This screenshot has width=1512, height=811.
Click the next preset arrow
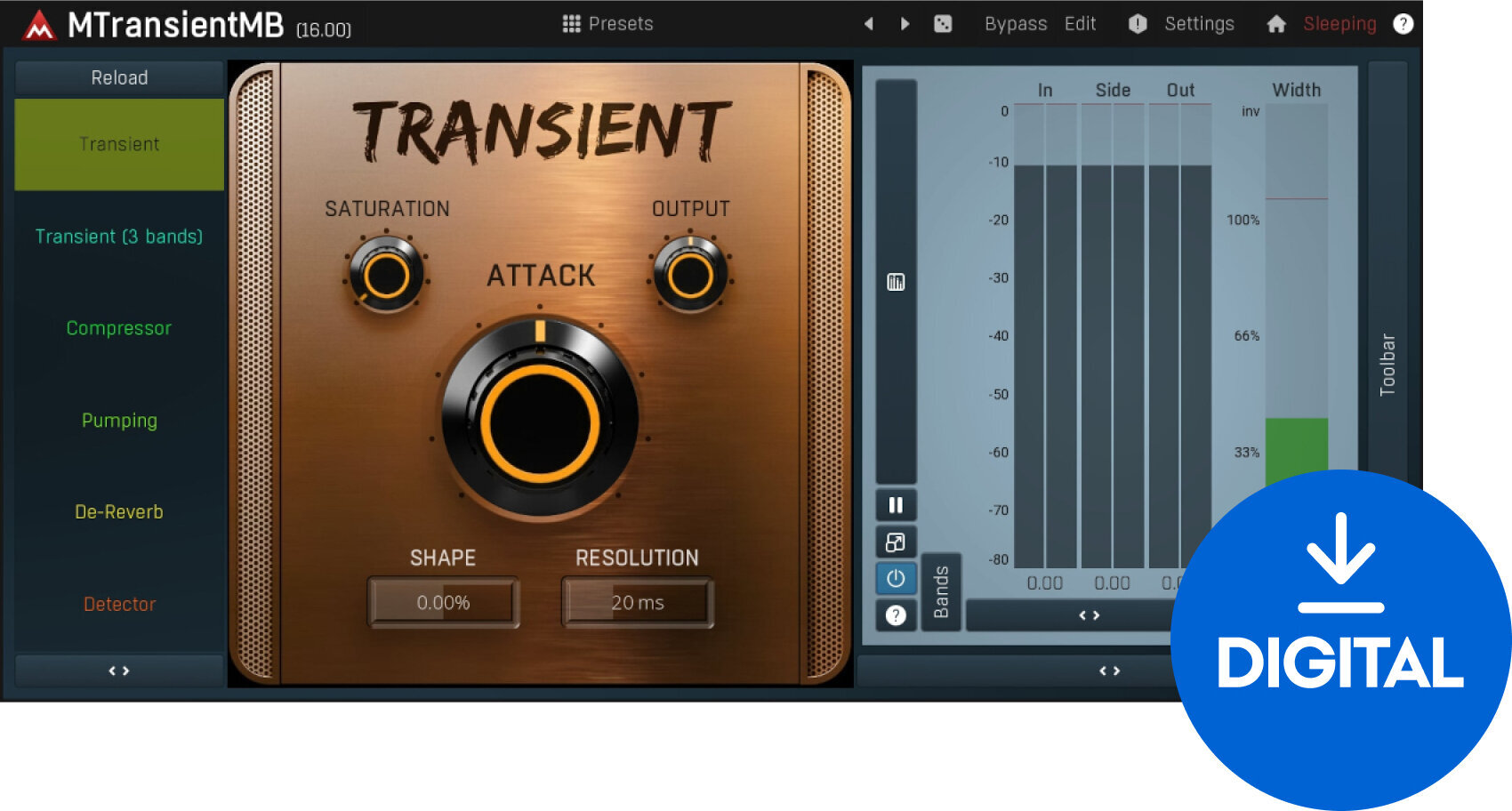[905, 24]
